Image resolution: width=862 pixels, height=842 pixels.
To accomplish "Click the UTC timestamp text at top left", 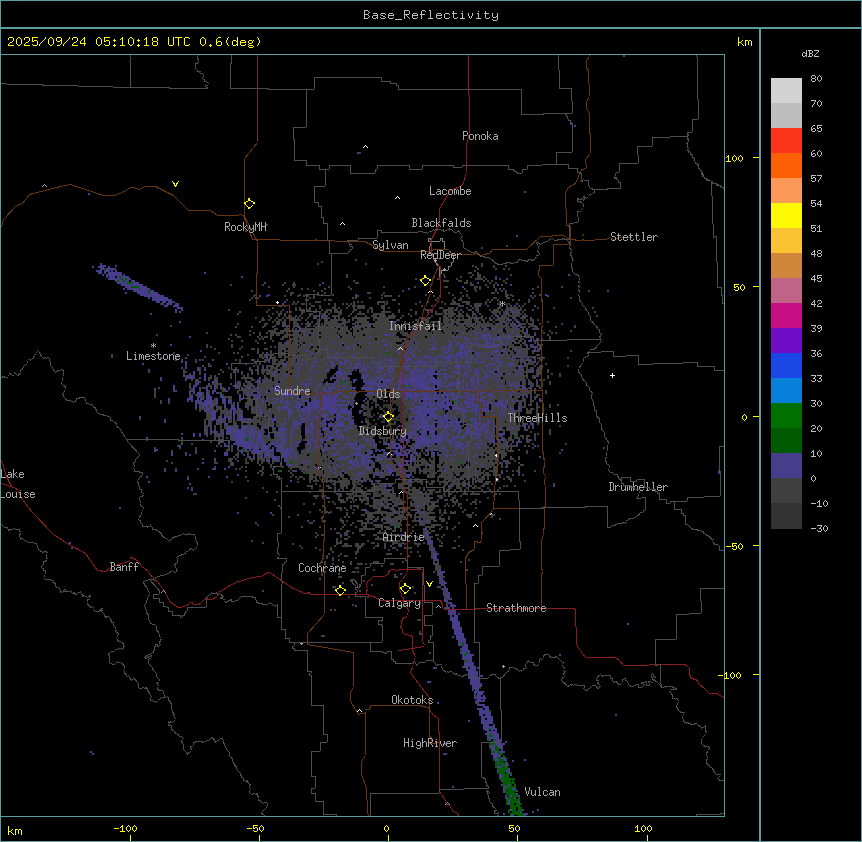I will coord(134,42).
